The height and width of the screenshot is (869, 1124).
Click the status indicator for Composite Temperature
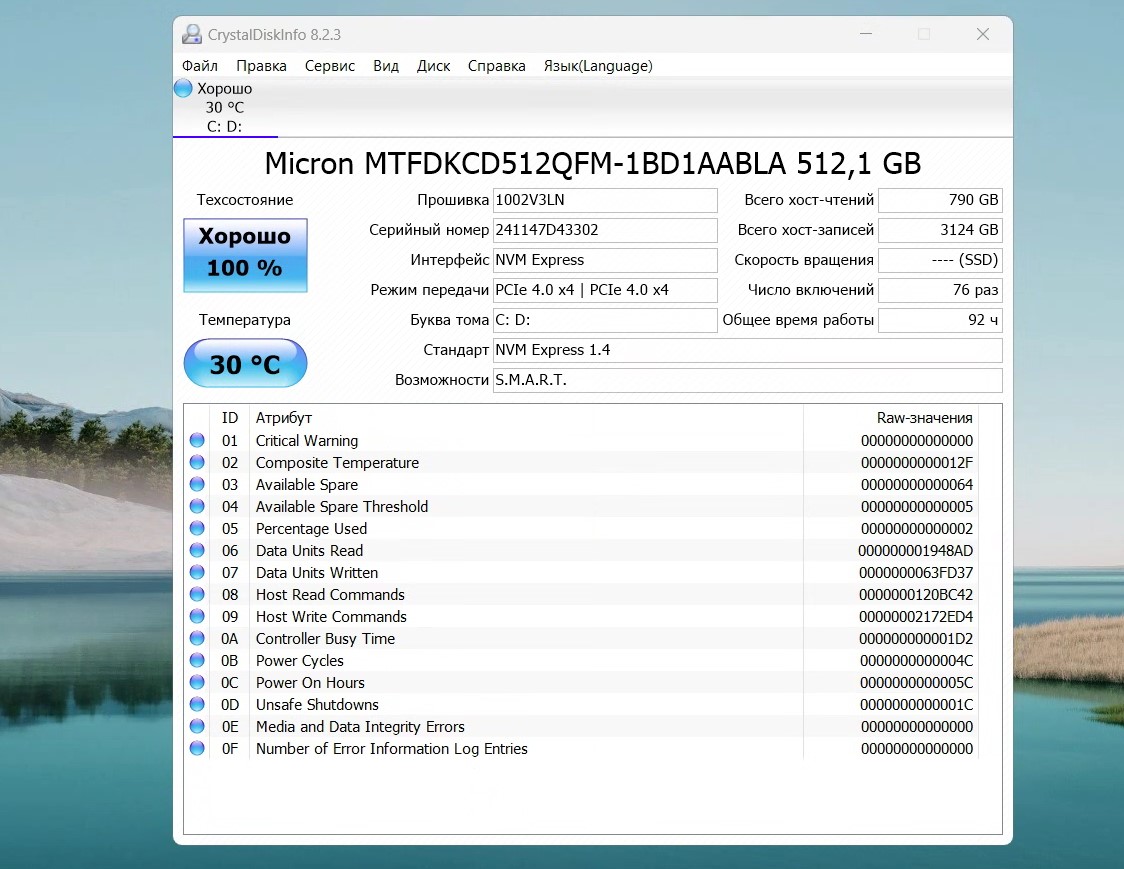pyautogui.click(x=196, y=462)
